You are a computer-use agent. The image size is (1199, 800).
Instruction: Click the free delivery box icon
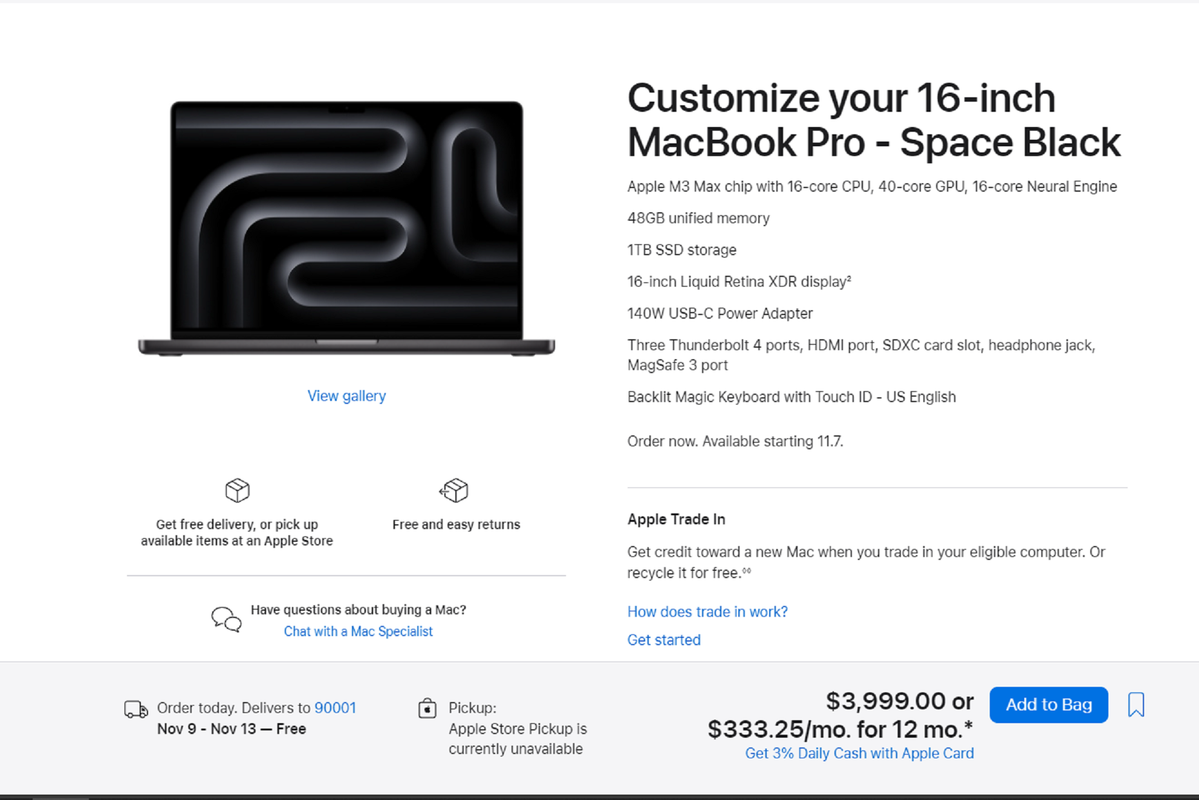point(237,490)
